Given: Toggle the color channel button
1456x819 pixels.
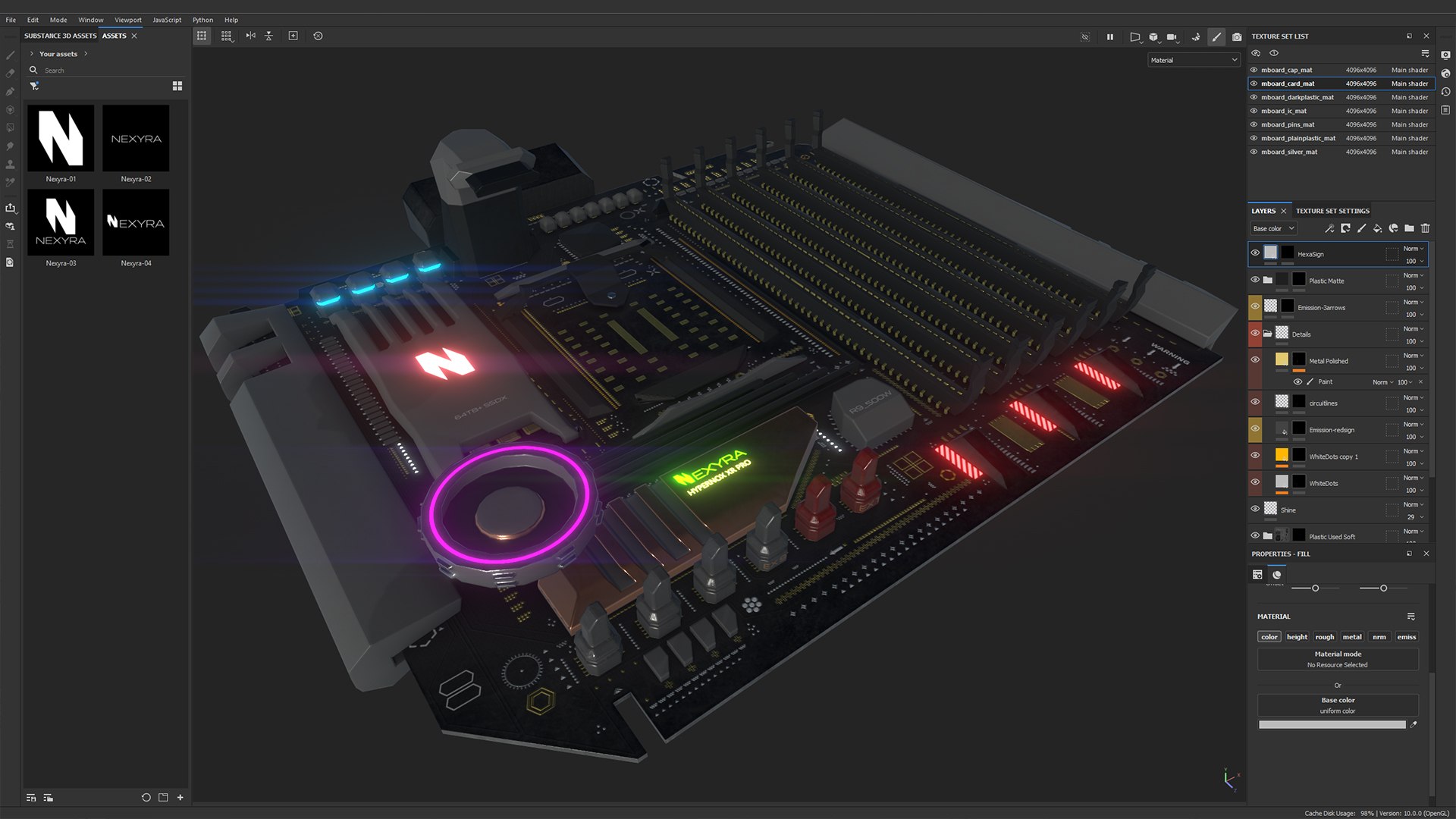Looking at the screenshot, I should pos(1269,637).
